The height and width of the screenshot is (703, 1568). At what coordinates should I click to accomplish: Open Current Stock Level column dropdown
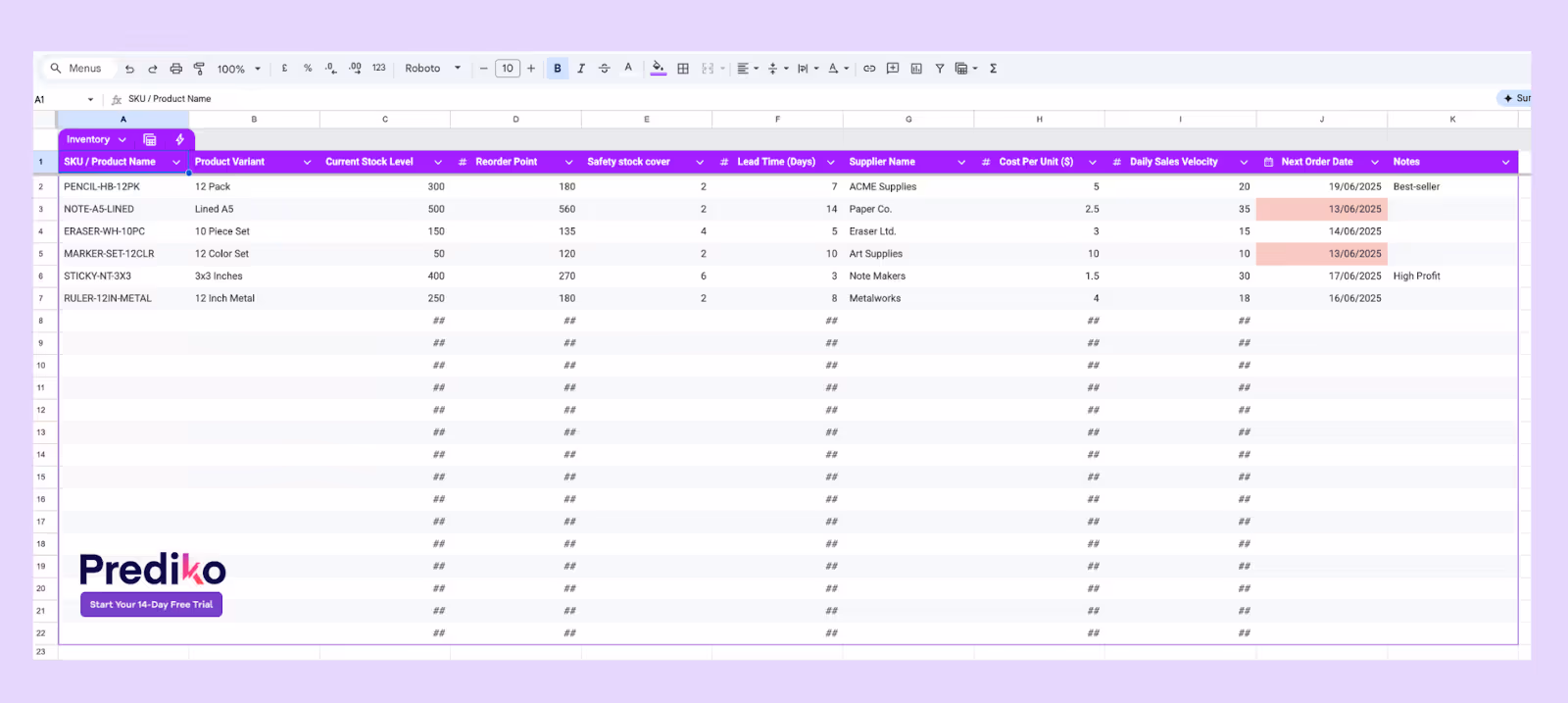[x=438, y=163]
